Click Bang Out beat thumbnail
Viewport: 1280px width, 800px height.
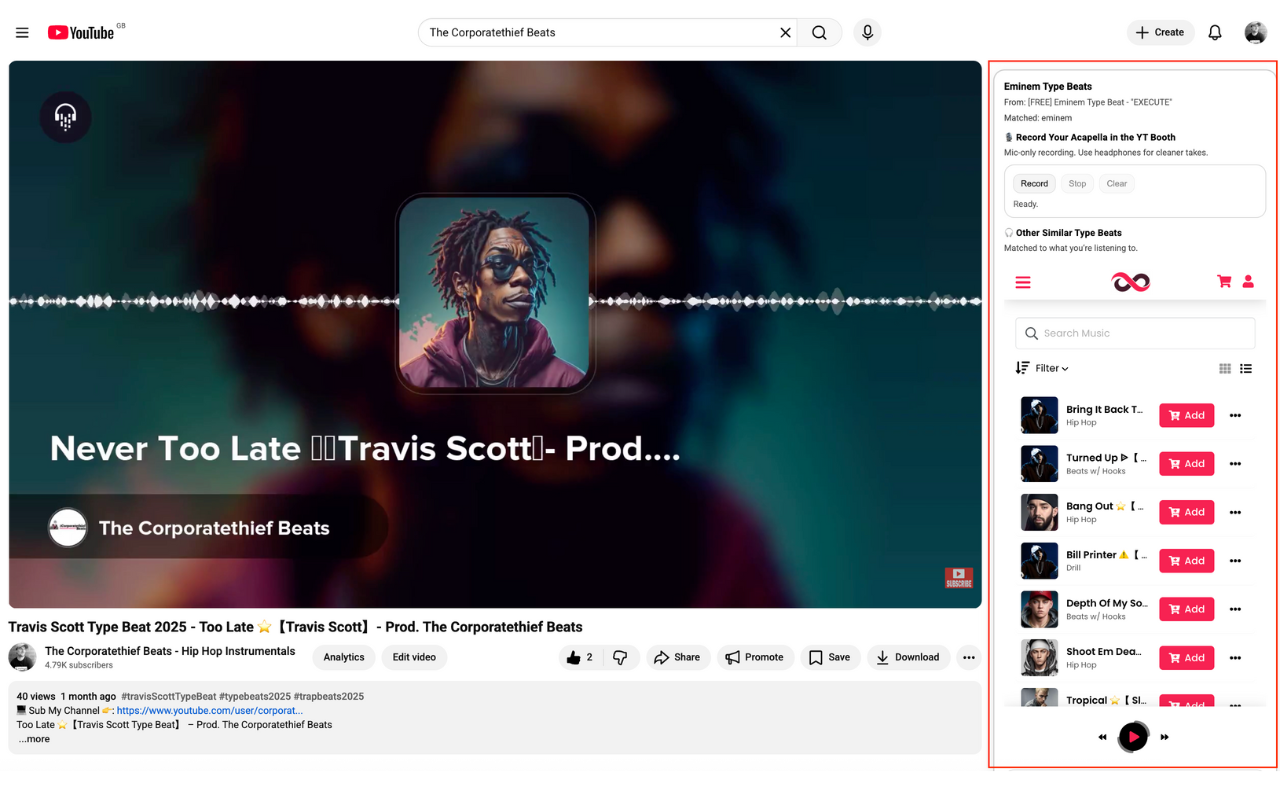coord(1039,512)
